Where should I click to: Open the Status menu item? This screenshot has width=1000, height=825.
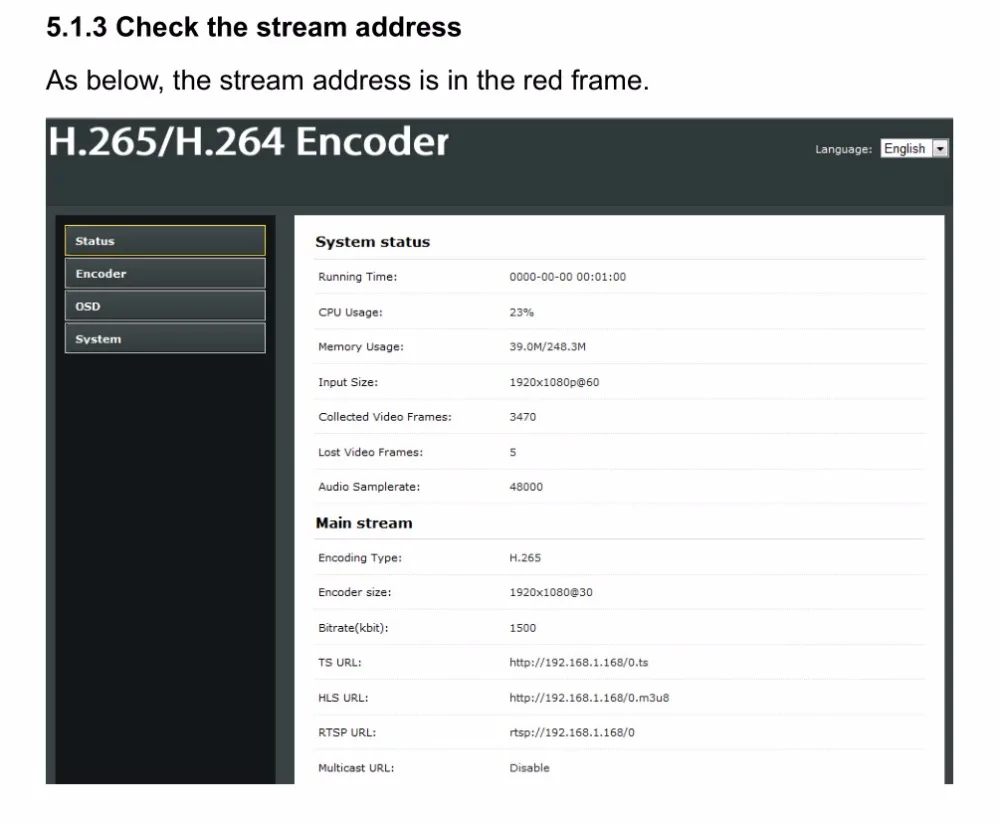[x=165, y=240]
